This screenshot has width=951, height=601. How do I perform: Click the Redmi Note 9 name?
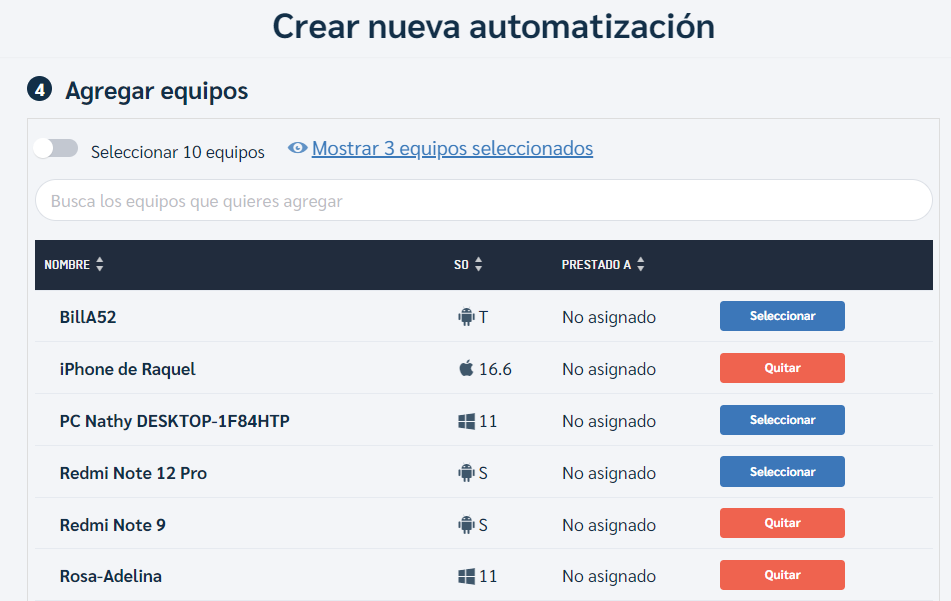point(112,525)
